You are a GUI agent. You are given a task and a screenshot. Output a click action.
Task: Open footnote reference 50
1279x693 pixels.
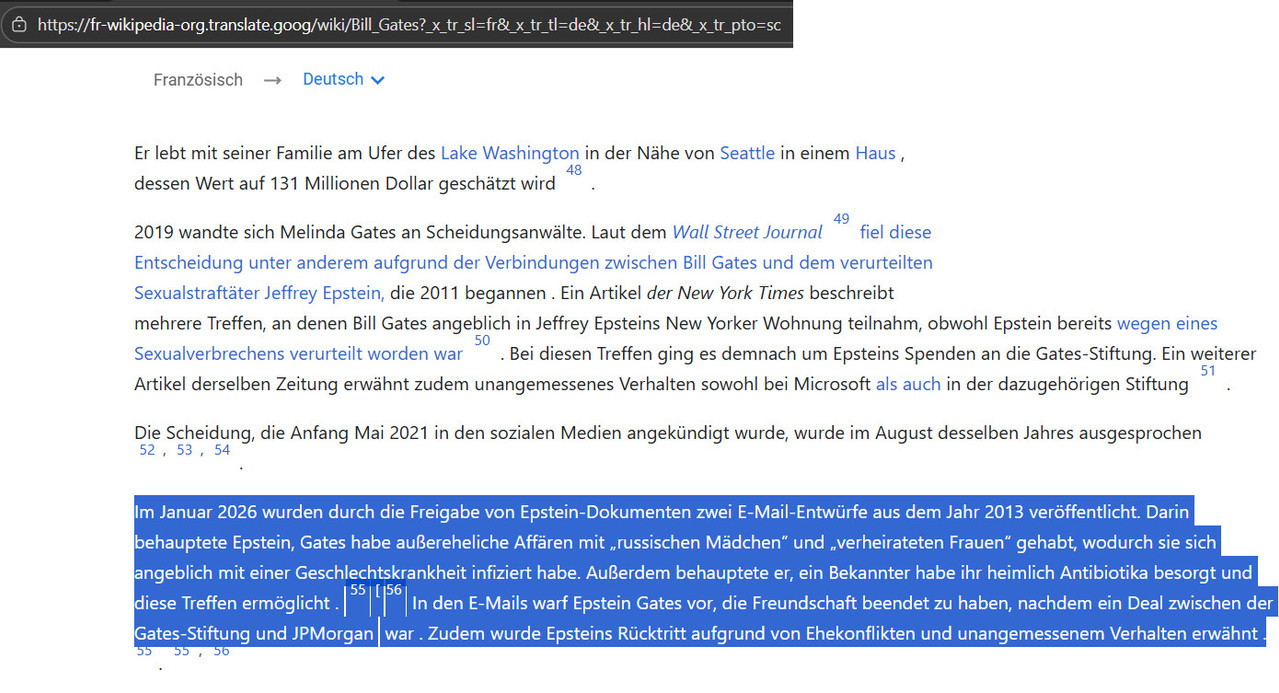482,341
